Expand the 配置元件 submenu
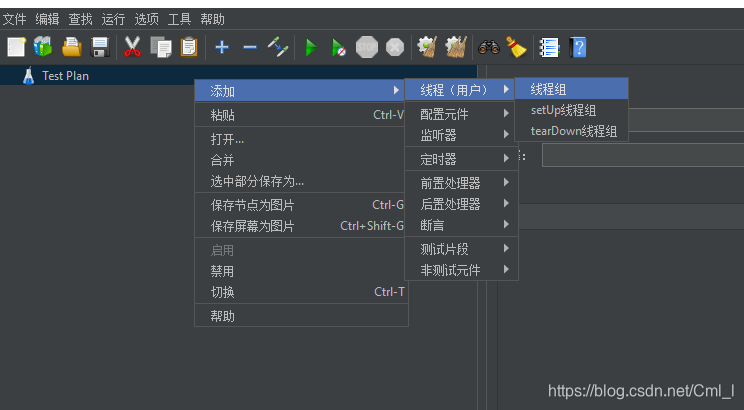Image resolution: width=744 pixels, height=410 pixels. (x=460, y=114)
